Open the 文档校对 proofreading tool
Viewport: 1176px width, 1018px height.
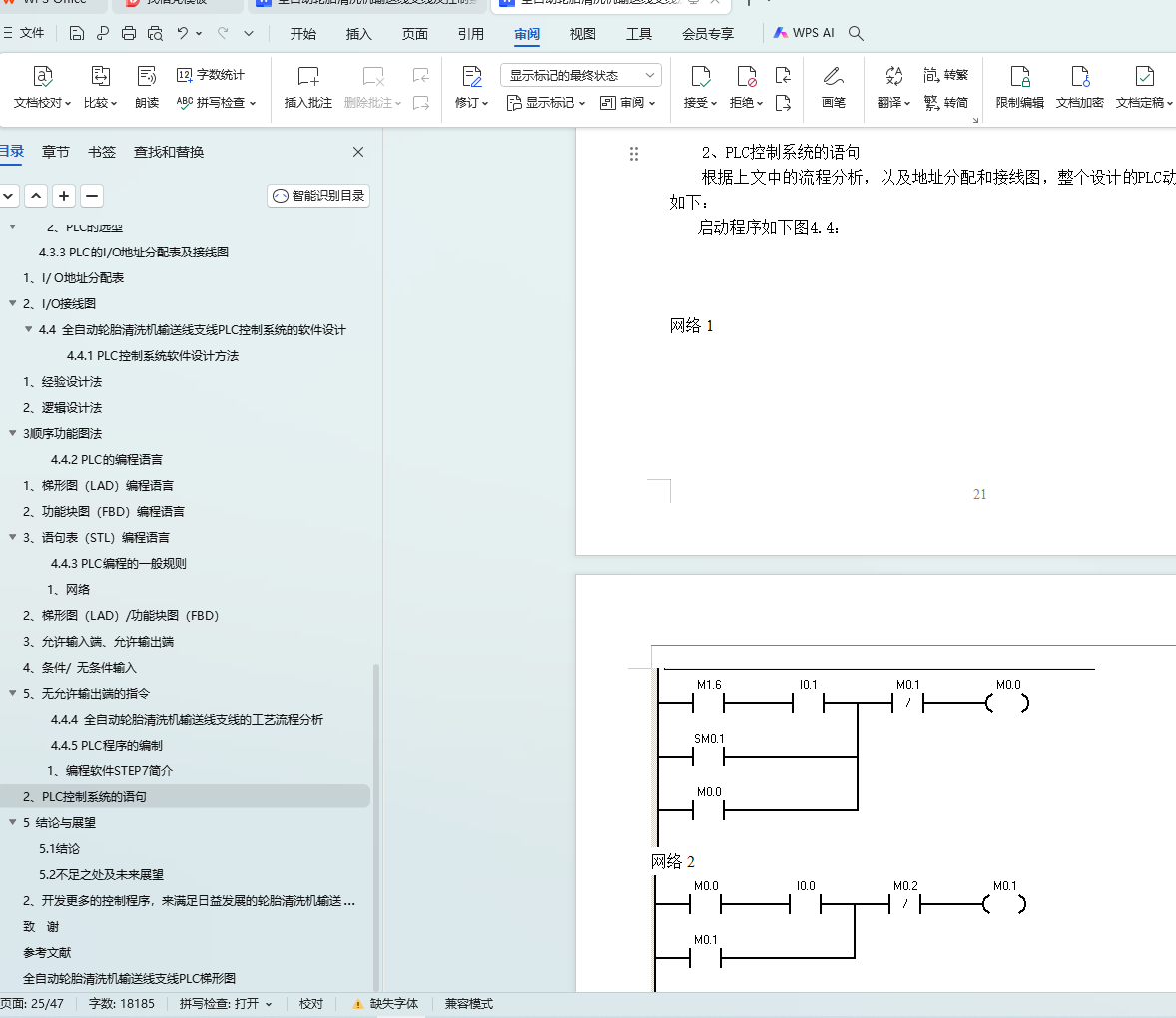click(42, 87)
